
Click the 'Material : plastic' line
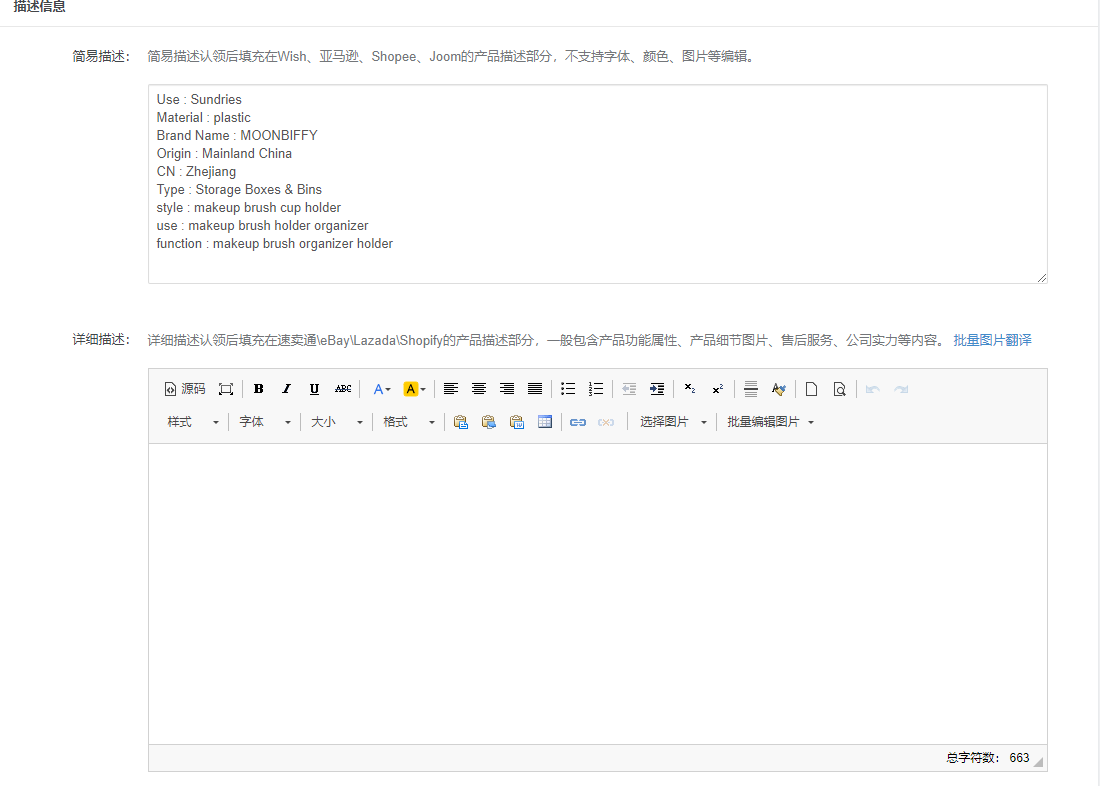point(203,118)
